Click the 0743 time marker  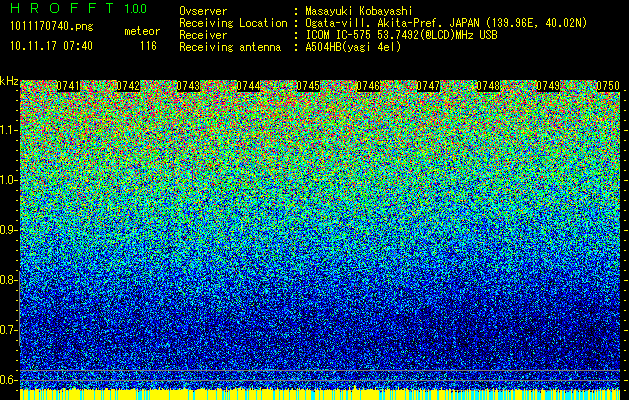188,86
